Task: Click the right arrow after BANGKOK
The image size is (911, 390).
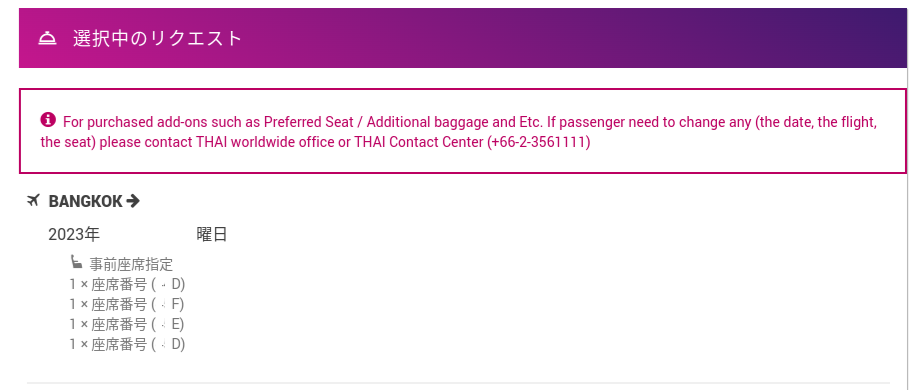Action: point(133,201)
